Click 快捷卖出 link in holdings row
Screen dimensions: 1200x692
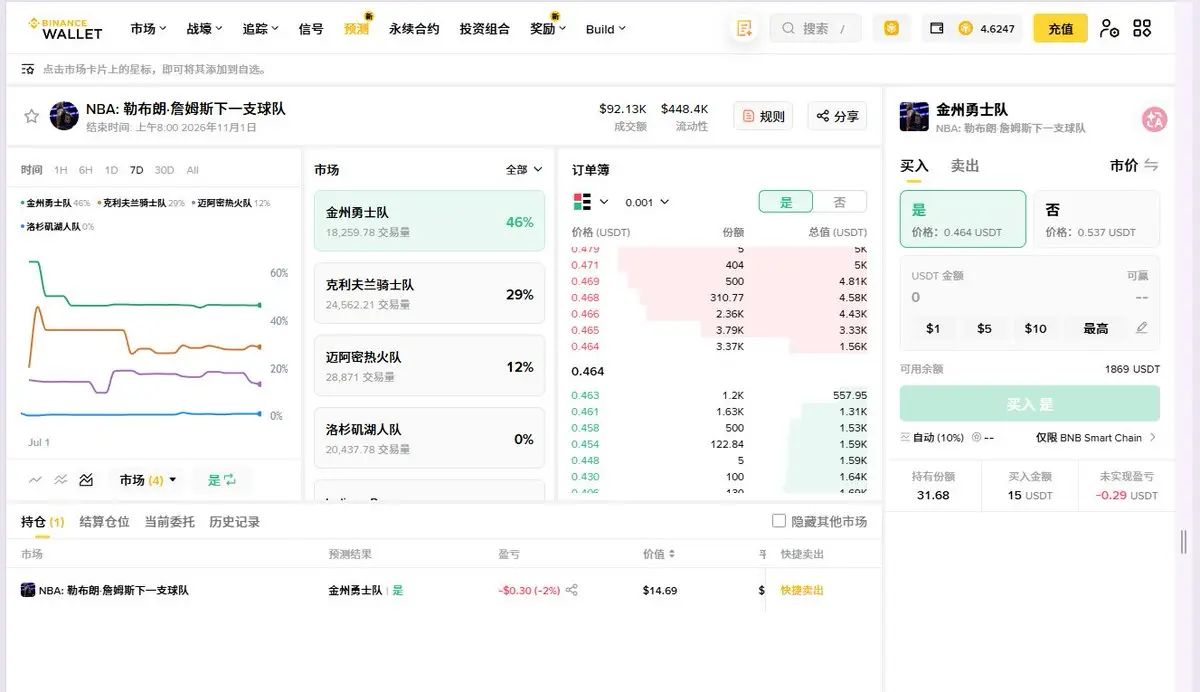coord(802,590)
